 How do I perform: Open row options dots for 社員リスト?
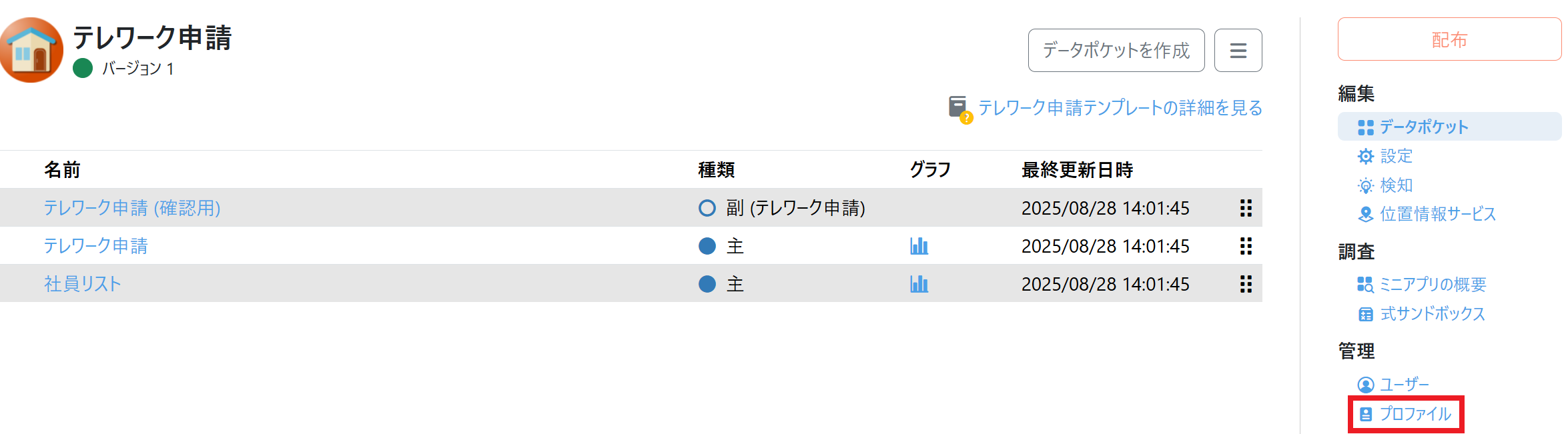1245,284
